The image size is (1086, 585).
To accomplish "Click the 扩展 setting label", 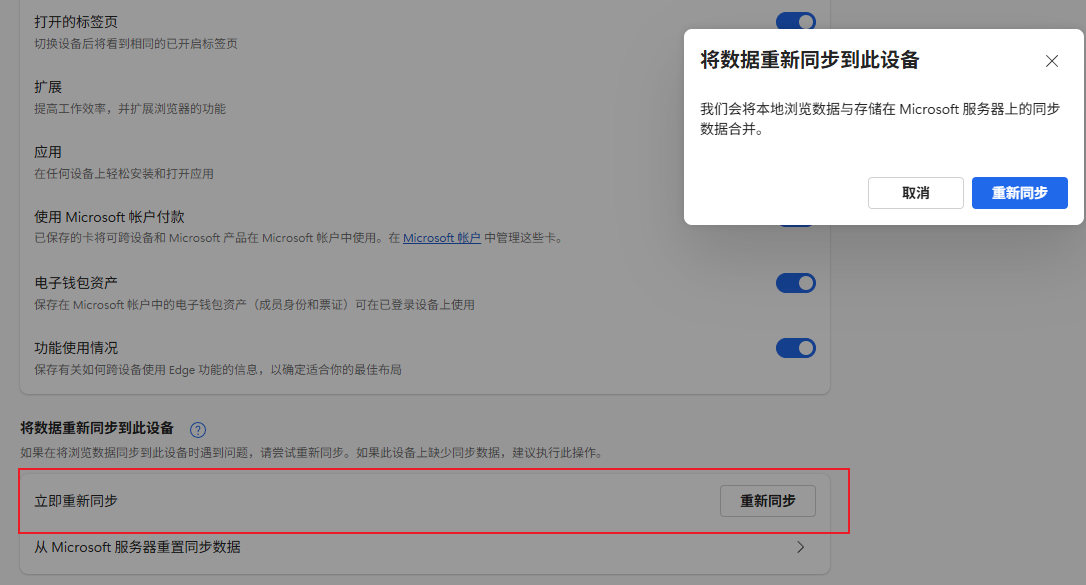I will click(48, 87).
